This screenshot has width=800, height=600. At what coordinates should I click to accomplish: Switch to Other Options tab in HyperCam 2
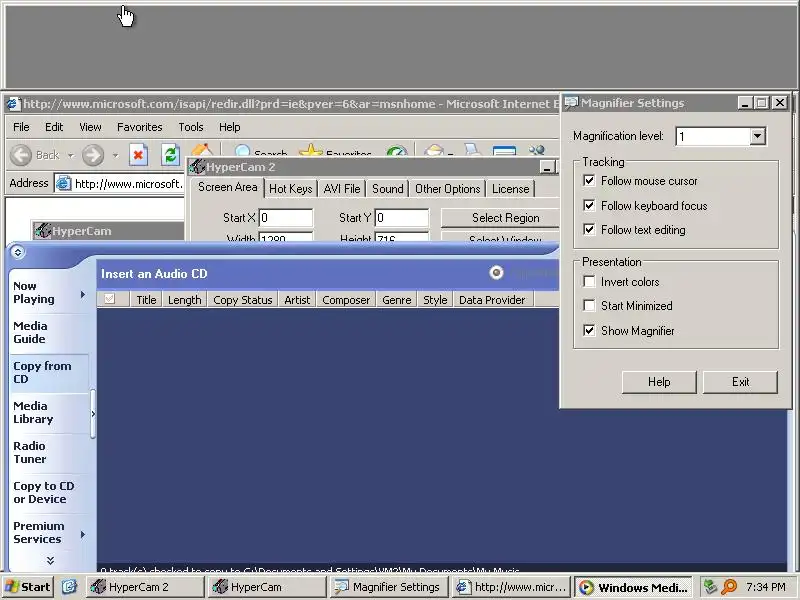(x=447, y=189)
